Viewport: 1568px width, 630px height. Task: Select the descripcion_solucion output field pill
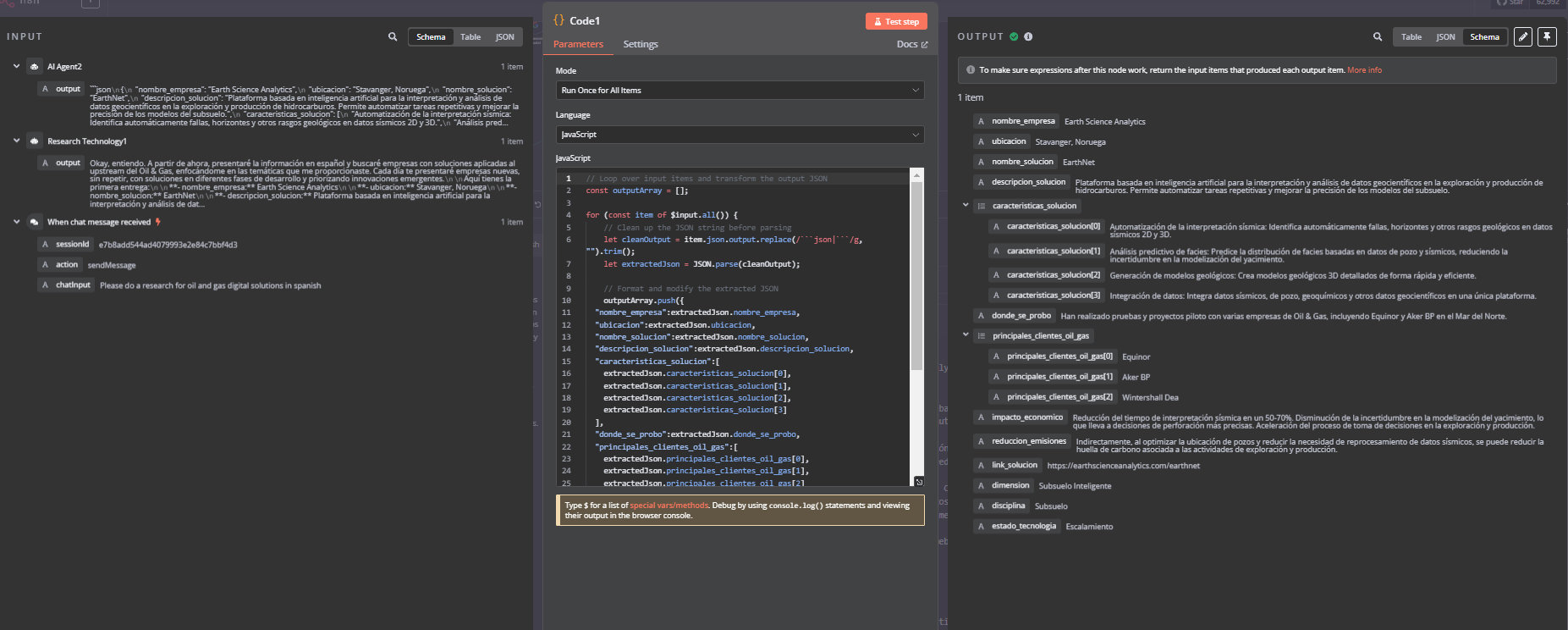pos(1021,182)
